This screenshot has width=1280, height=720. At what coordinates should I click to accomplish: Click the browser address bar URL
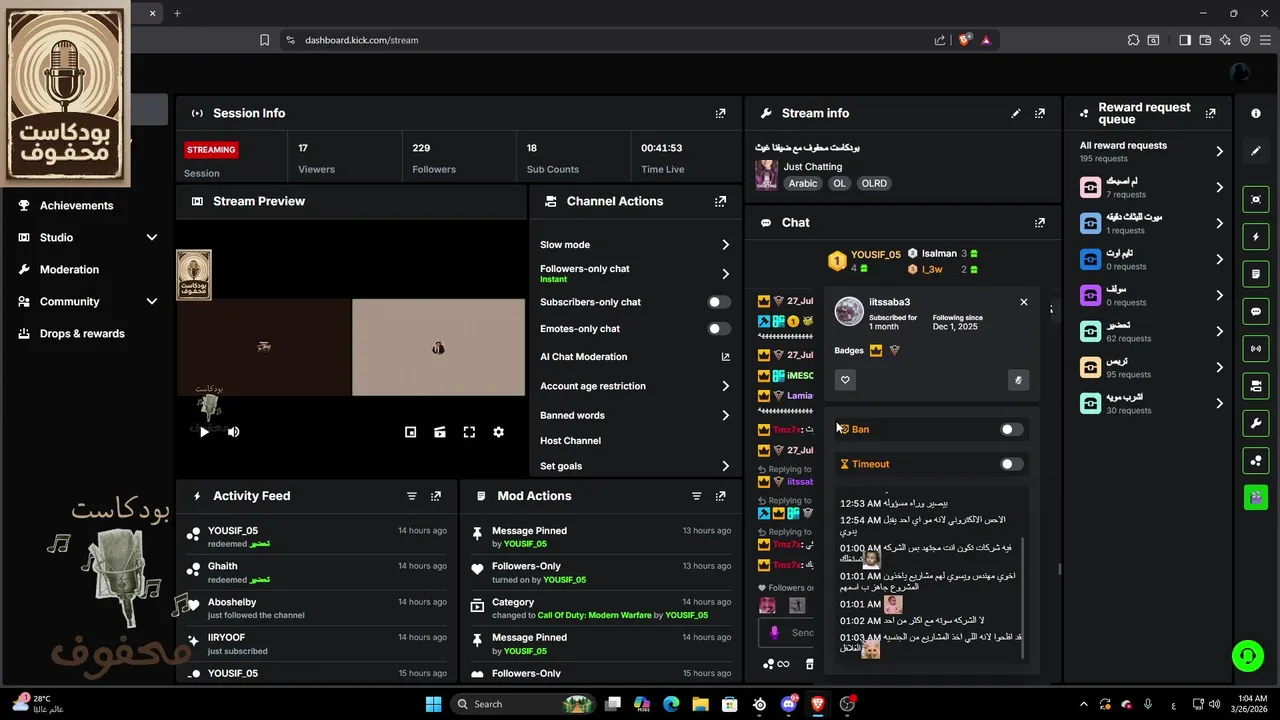[x=362, y=40]
